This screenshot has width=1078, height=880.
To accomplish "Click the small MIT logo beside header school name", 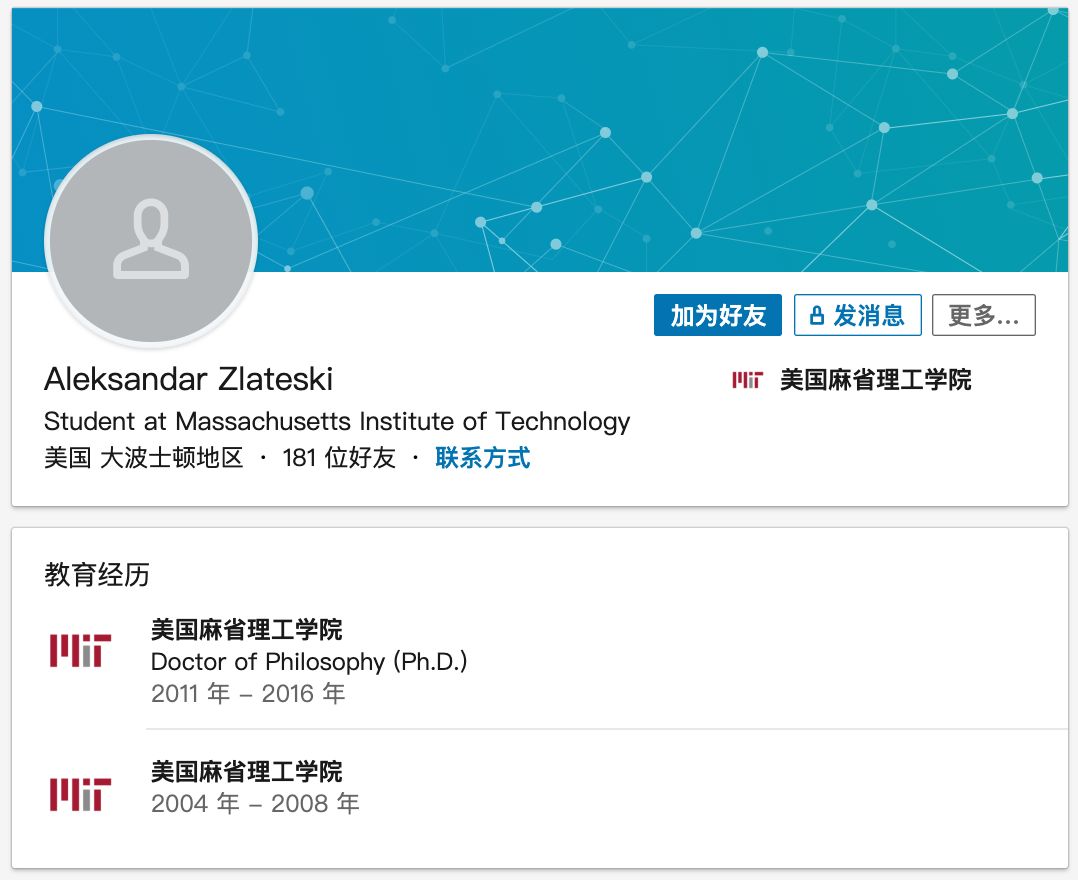I will coord(747,380).
